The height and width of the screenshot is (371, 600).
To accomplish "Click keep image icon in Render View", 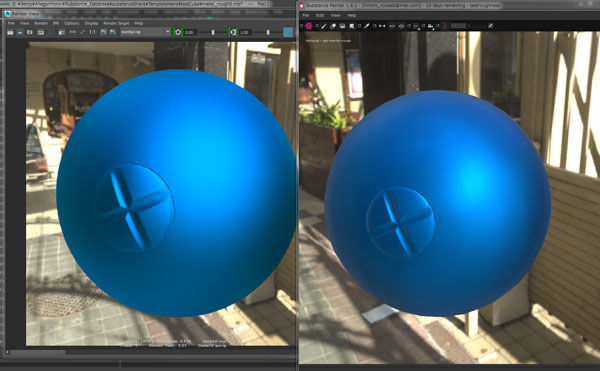I will [x=103, y=33].
